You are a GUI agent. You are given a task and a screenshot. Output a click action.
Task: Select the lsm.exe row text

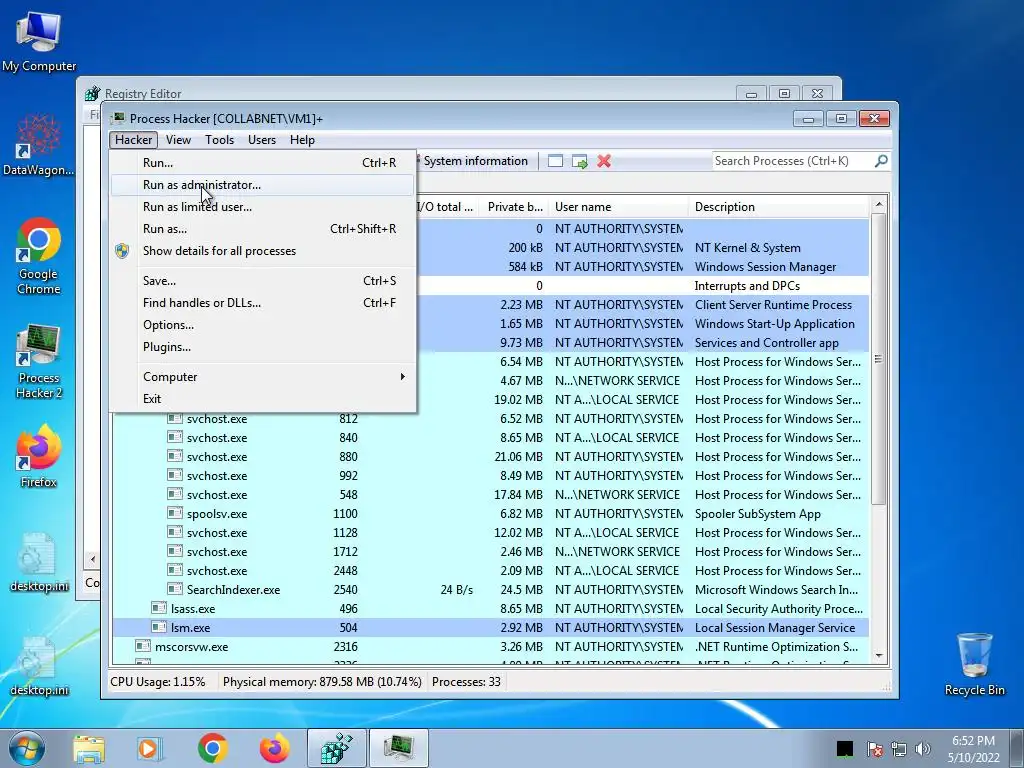pos(191,628)
